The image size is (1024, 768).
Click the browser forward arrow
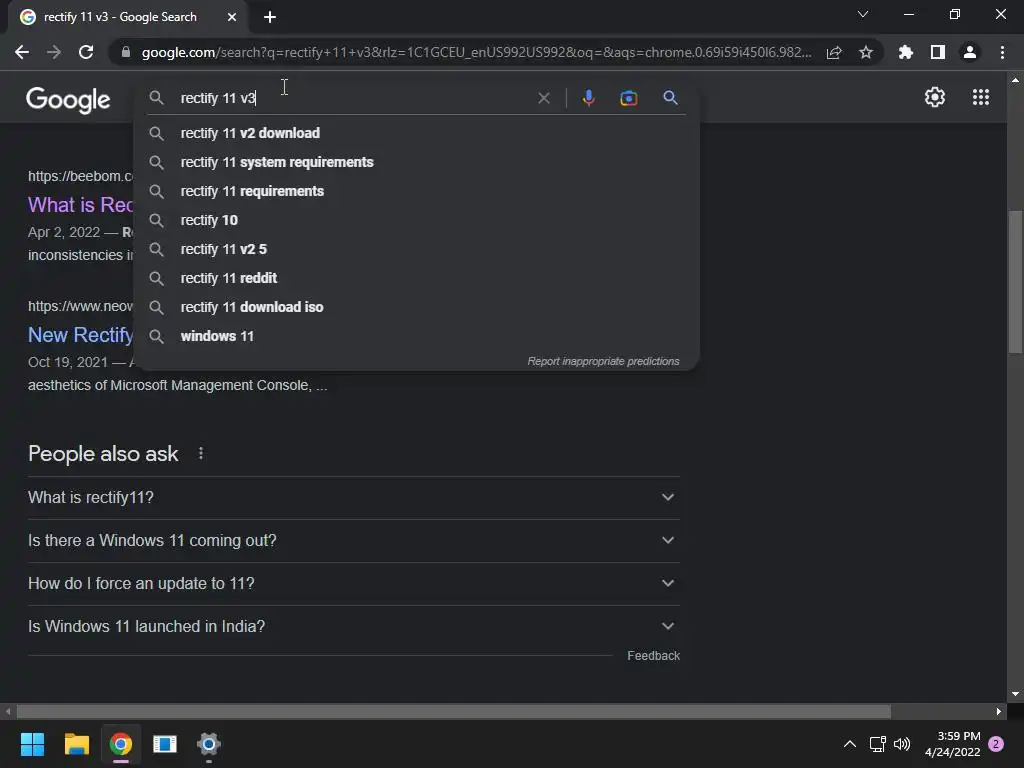click(54, 52)
